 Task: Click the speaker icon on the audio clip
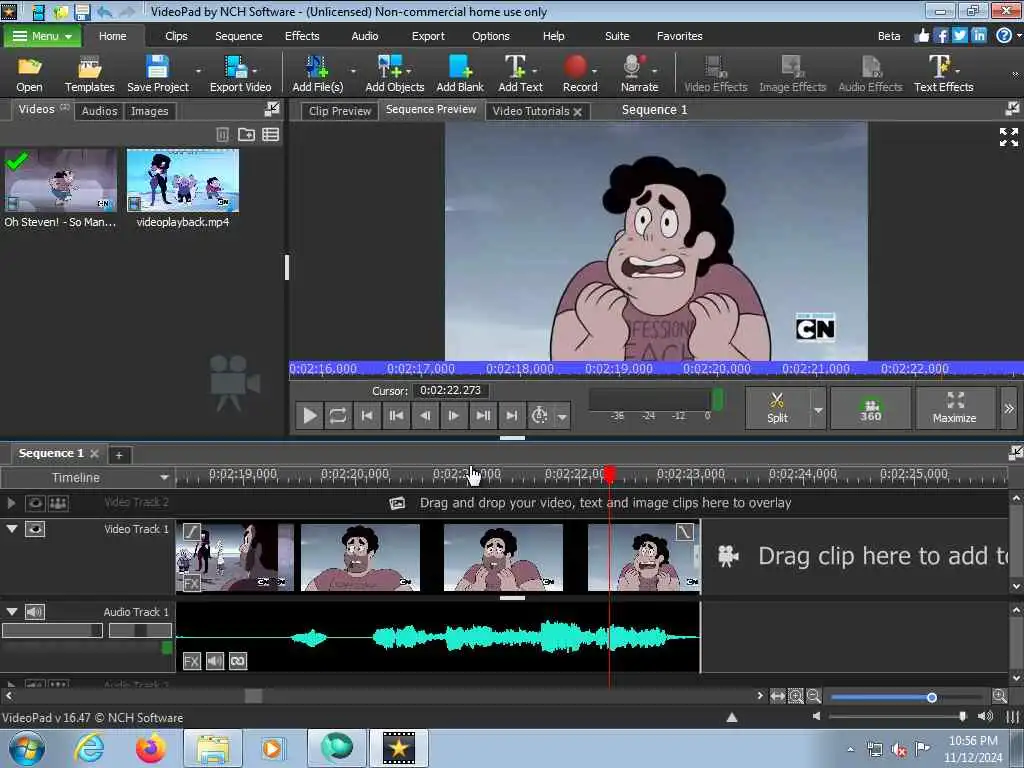pyautogui.click(x=215, y=661)
